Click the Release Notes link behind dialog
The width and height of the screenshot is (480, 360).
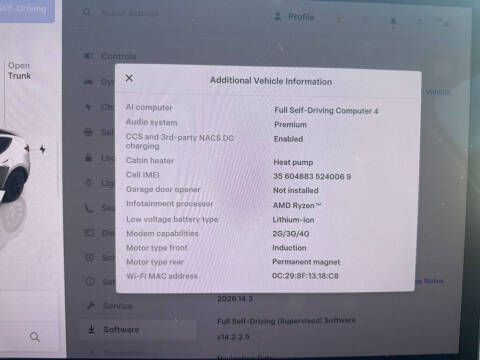429,281
